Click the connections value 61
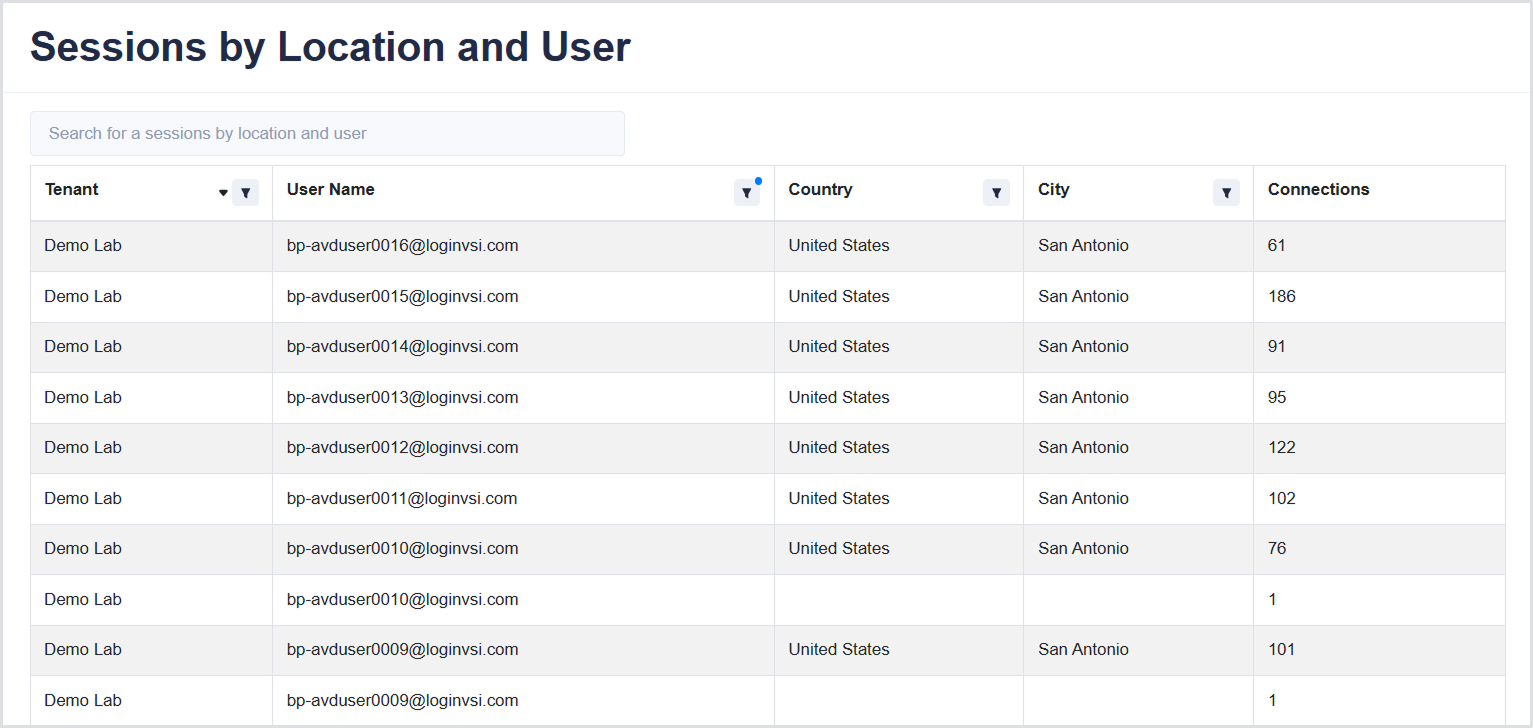Image resolution: width=1533 pixels, height=728 pixels. (x=1277, y=245)
